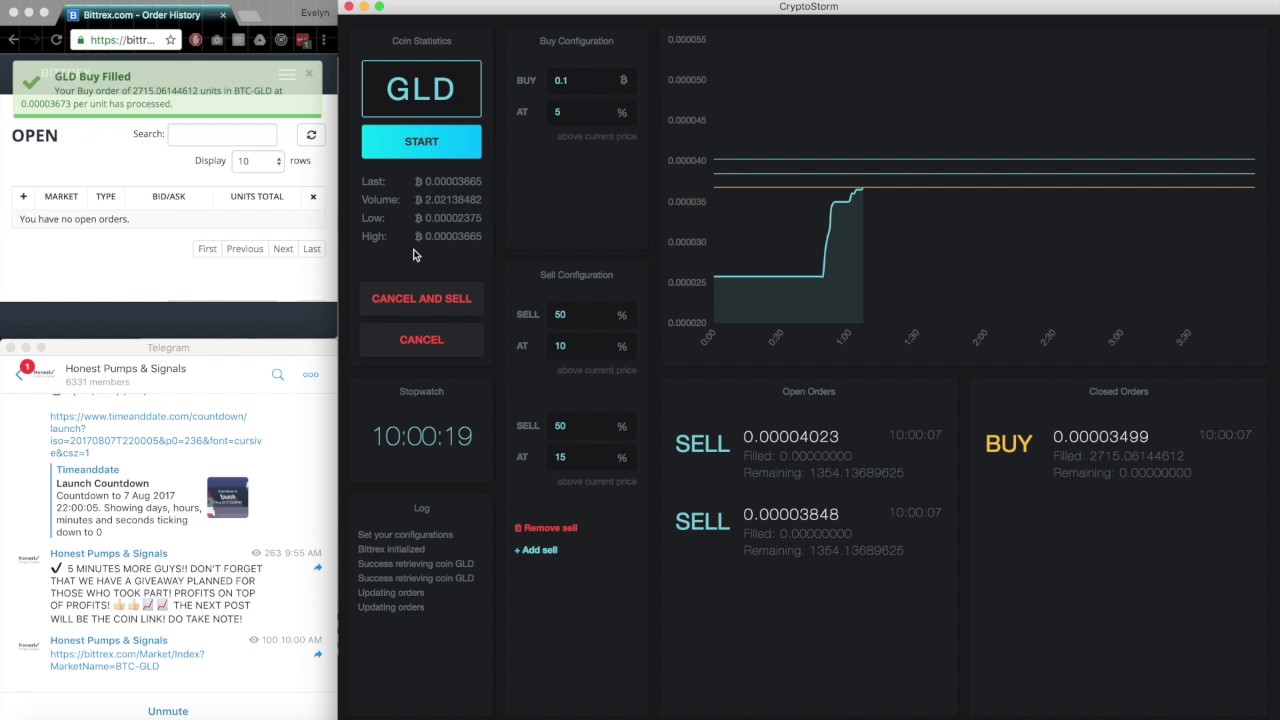Click the Low value 0.00002375
The width and height of the screenshot is (1280, 720).
[448, 218]
